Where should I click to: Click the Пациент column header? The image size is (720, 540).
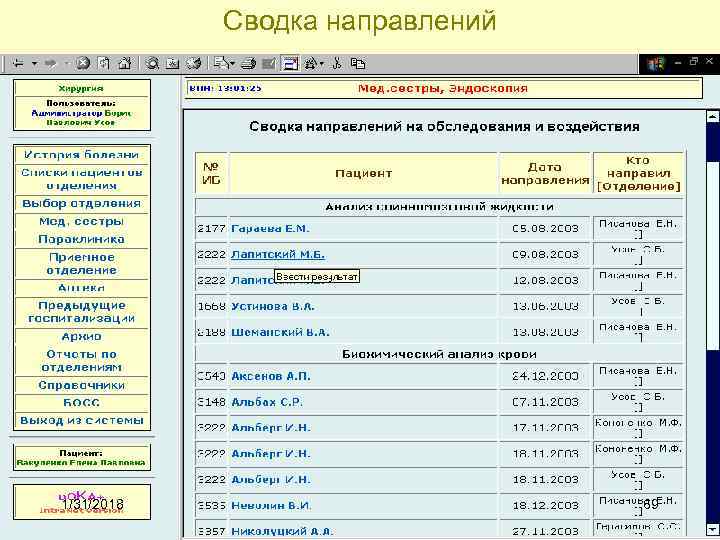[363, 173]
